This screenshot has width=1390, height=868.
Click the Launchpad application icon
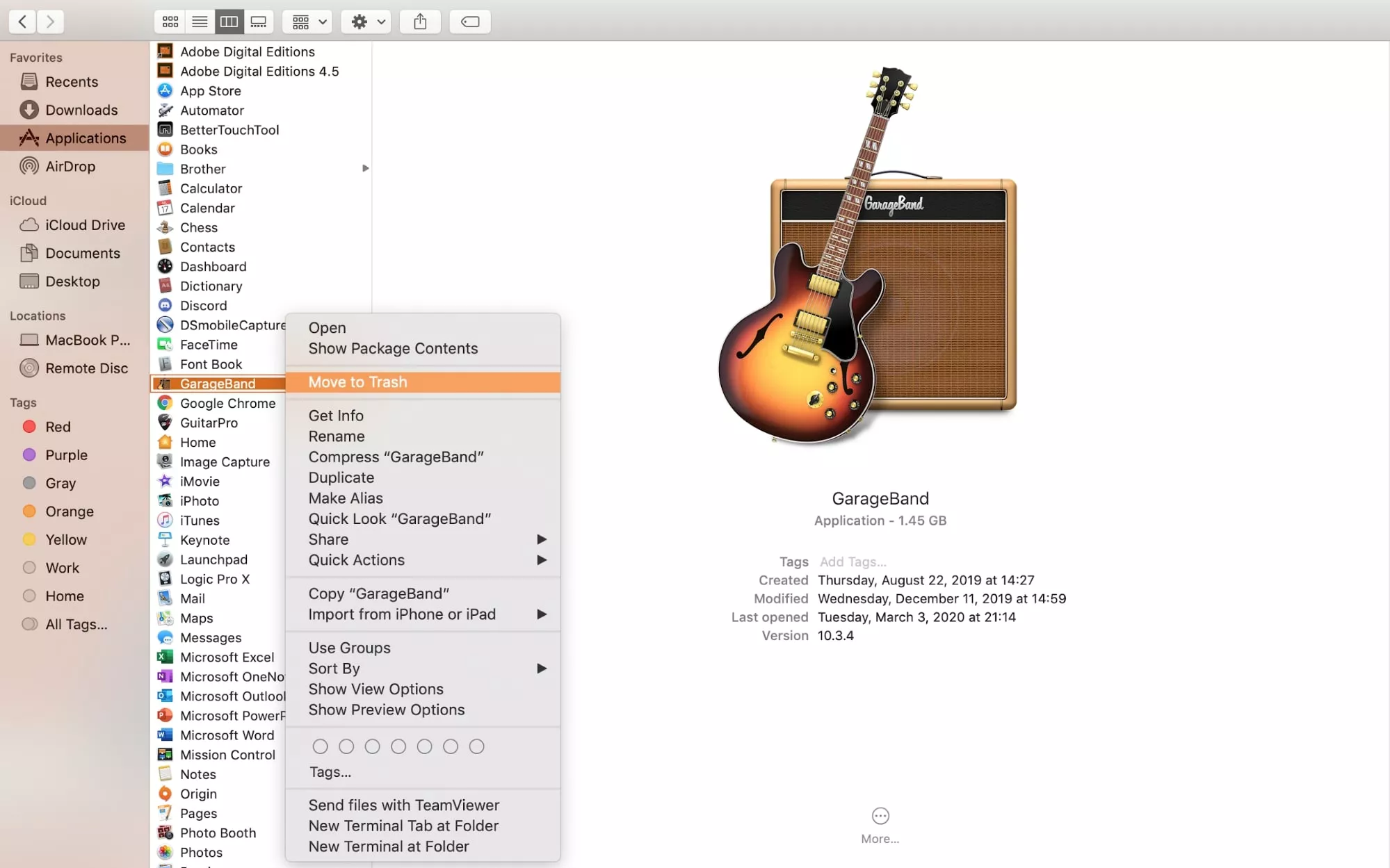(163, 559)
